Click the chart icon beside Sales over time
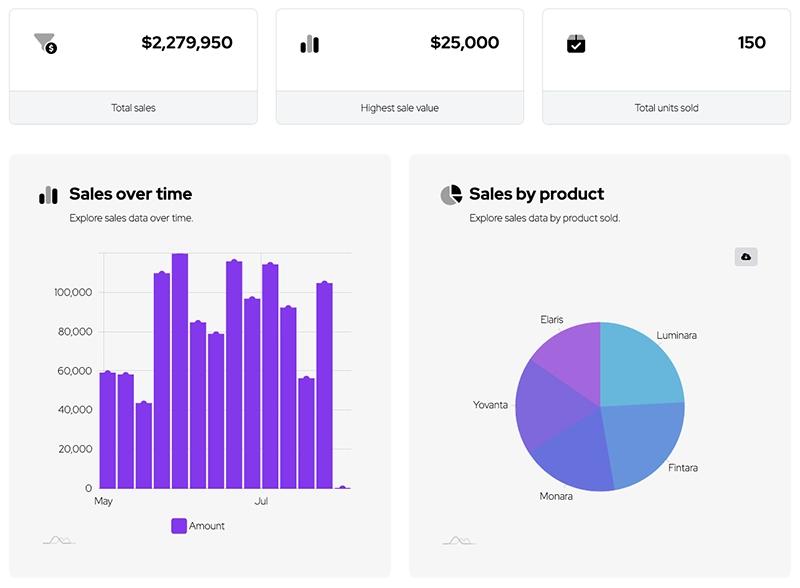This screenshot has height=588, width=800. (x=48, y=195)
